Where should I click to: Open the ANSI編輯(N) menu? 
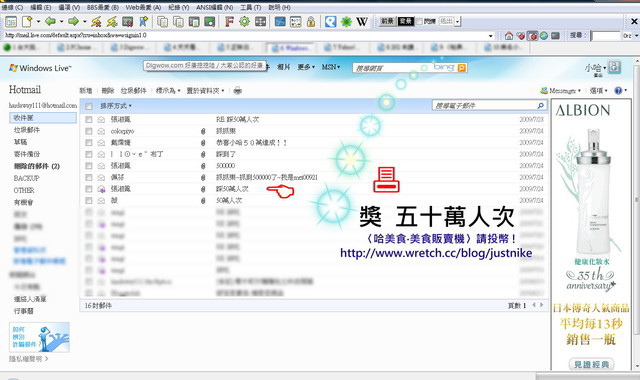click(x=214, y=7)
